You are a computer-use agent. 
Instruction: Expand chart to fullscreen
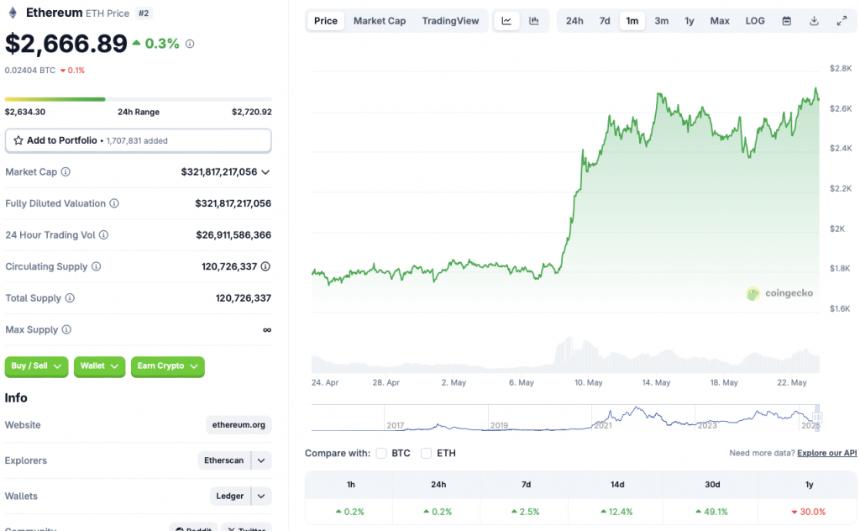841,21
